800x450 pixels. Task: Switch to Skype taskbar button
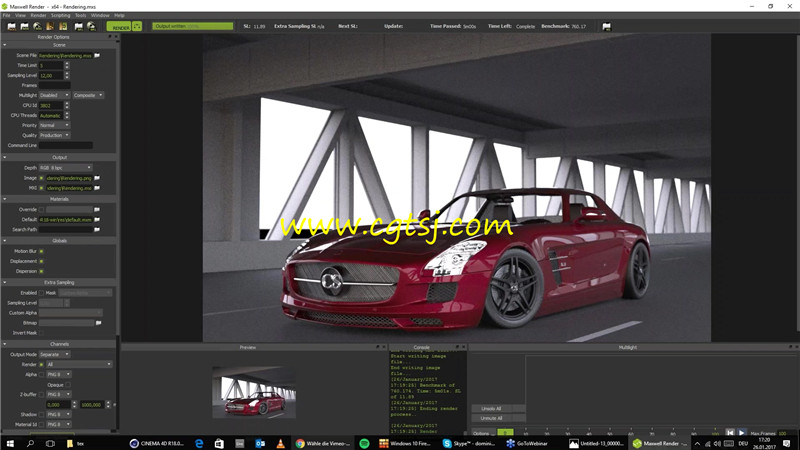pyautogui.click(x=469, y=443)
